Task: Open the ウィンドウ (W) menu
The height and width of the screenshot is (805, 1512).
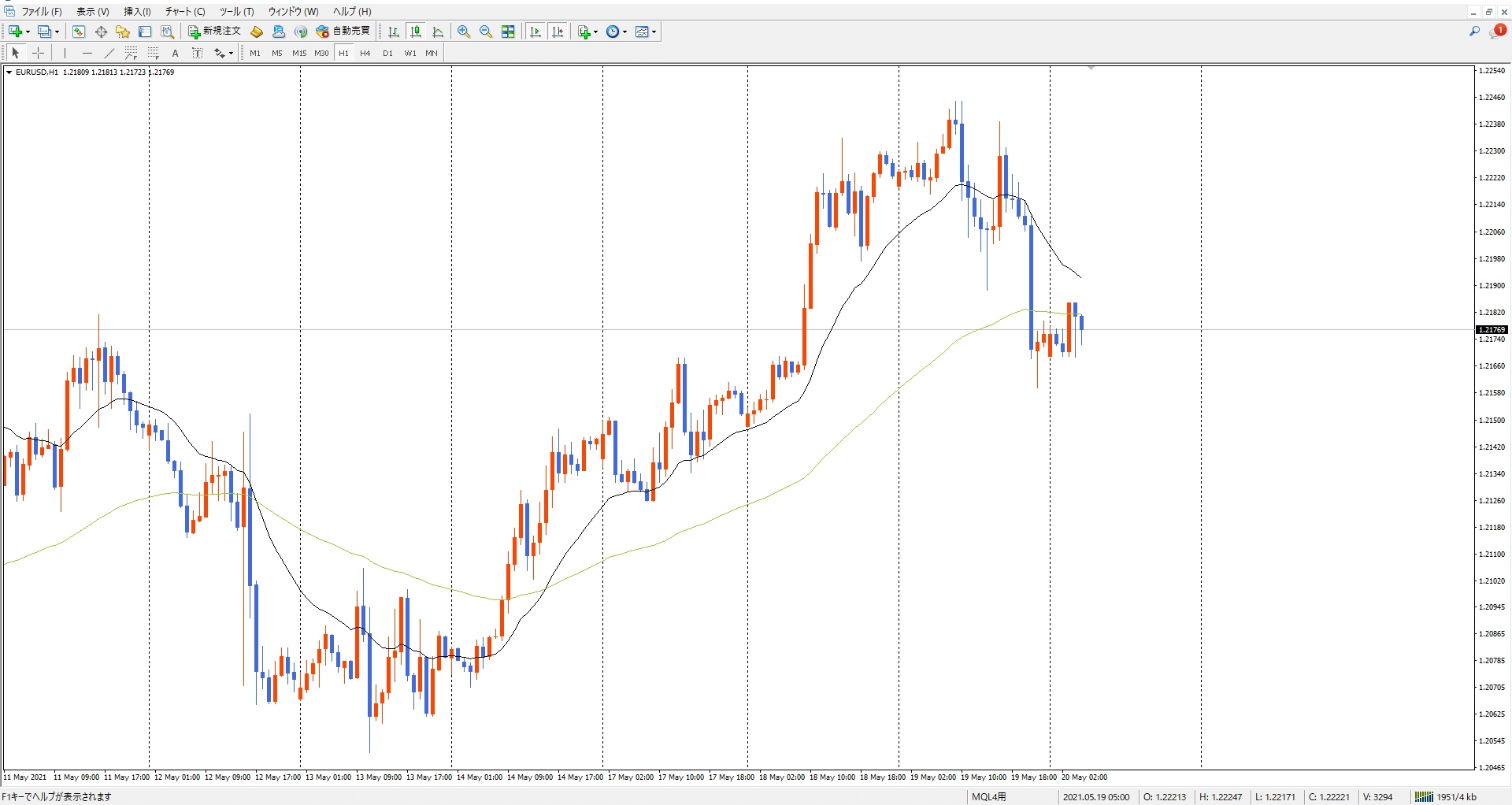Action: click(293, 11)
